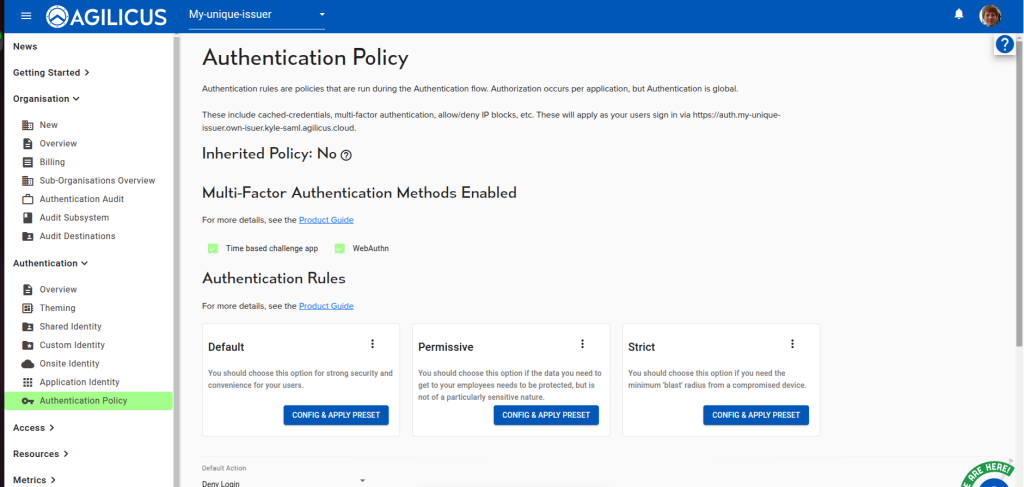This screenshot has width=1024, height=487.
Task: Collapse the Organisation sidebar section
Action: [46, 99]
